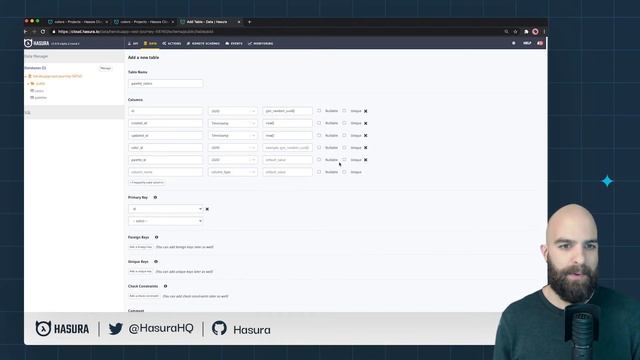Image resolution: width=640 pixels, height=360 pixels.
Task: Open the Actions tab in Hasura header
Action: pos(172,43)
